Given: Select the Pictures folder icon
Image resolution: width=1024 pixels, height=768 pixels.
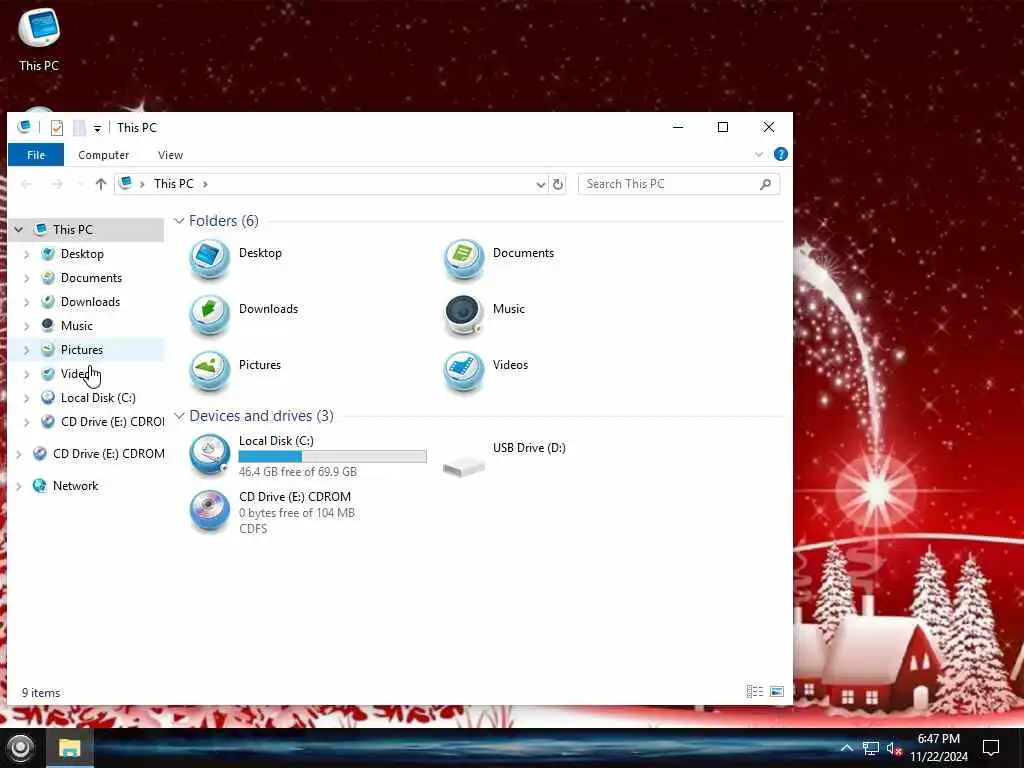Looking at the screenshot, I should [210, 371].
